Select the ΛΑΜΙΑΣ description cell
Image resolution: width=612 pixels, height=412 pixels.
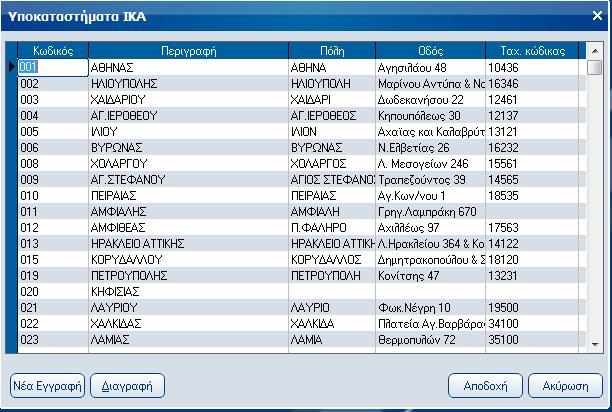pos(189,339)
